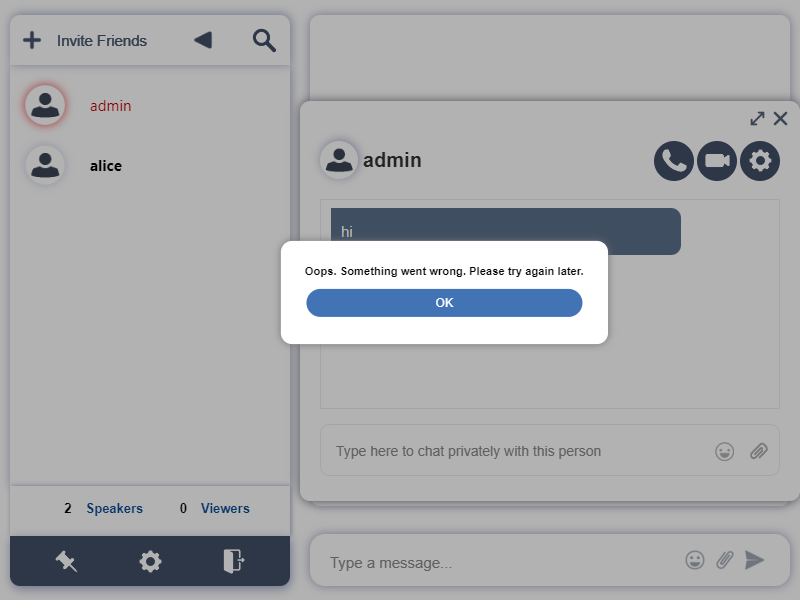The width and height of the screenshot is (800, 600).
Task: Attach a file in the private chat
Action: click(759, 450)
